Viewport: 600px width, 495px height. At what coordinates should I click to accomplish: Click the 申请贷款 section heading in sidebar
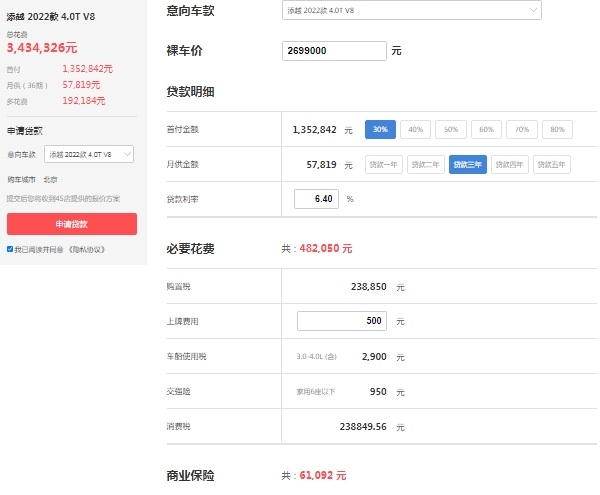[x=25, y=131]
